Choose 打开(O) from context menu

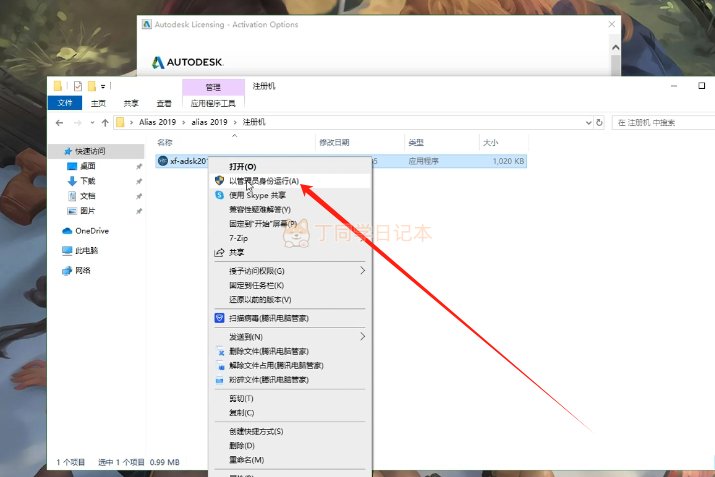290,166
